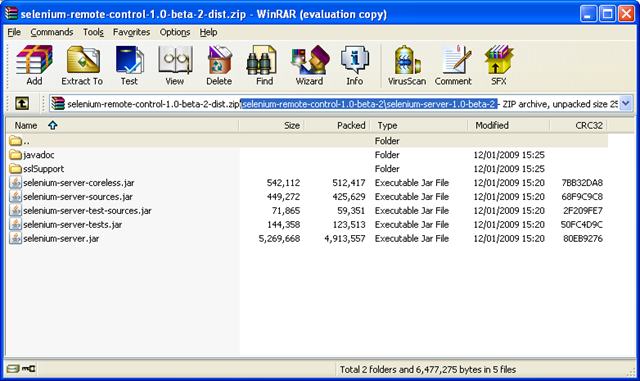
Task: Open the Commands menu
Action: tap(52, 32)
